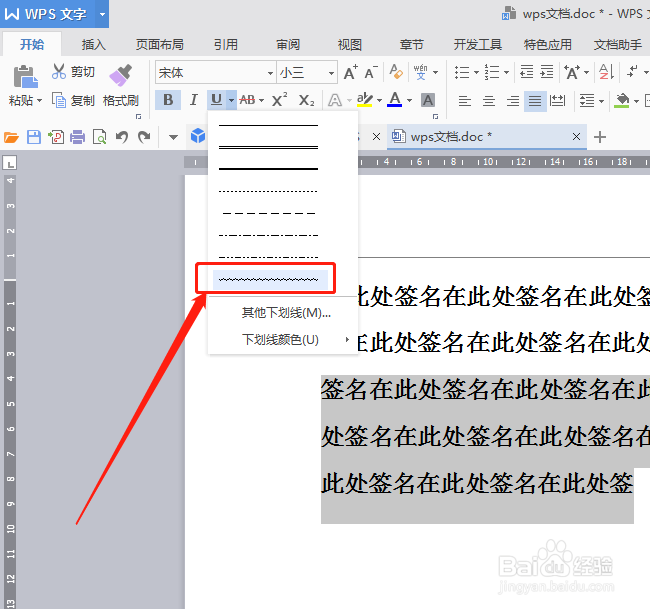
Task: Select the double line underline
Action: 269,147
